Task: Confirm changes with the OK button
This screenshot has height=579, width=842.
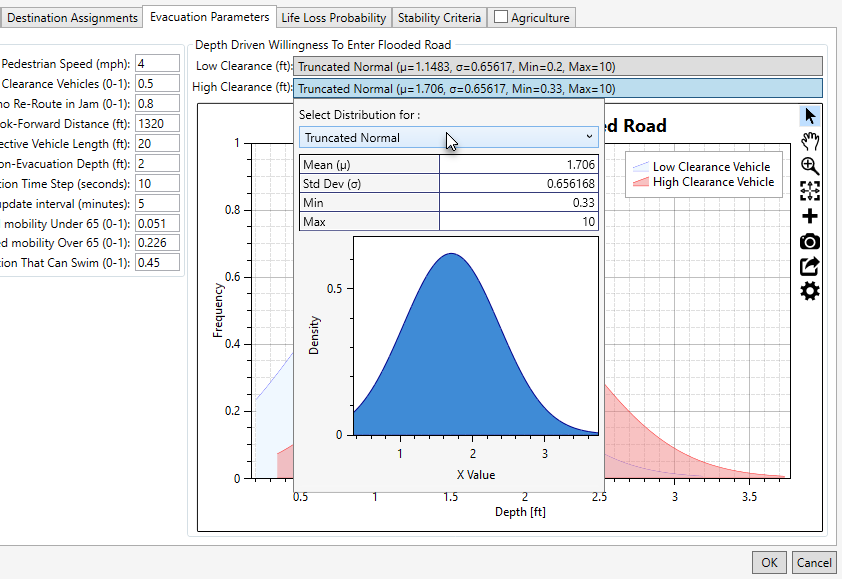Action: [x=769, y=562]
